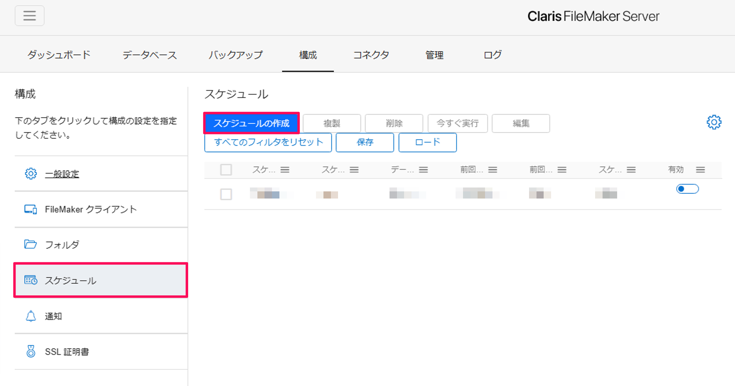
Task: Click the 保存 button
Action: click(365, 143)
